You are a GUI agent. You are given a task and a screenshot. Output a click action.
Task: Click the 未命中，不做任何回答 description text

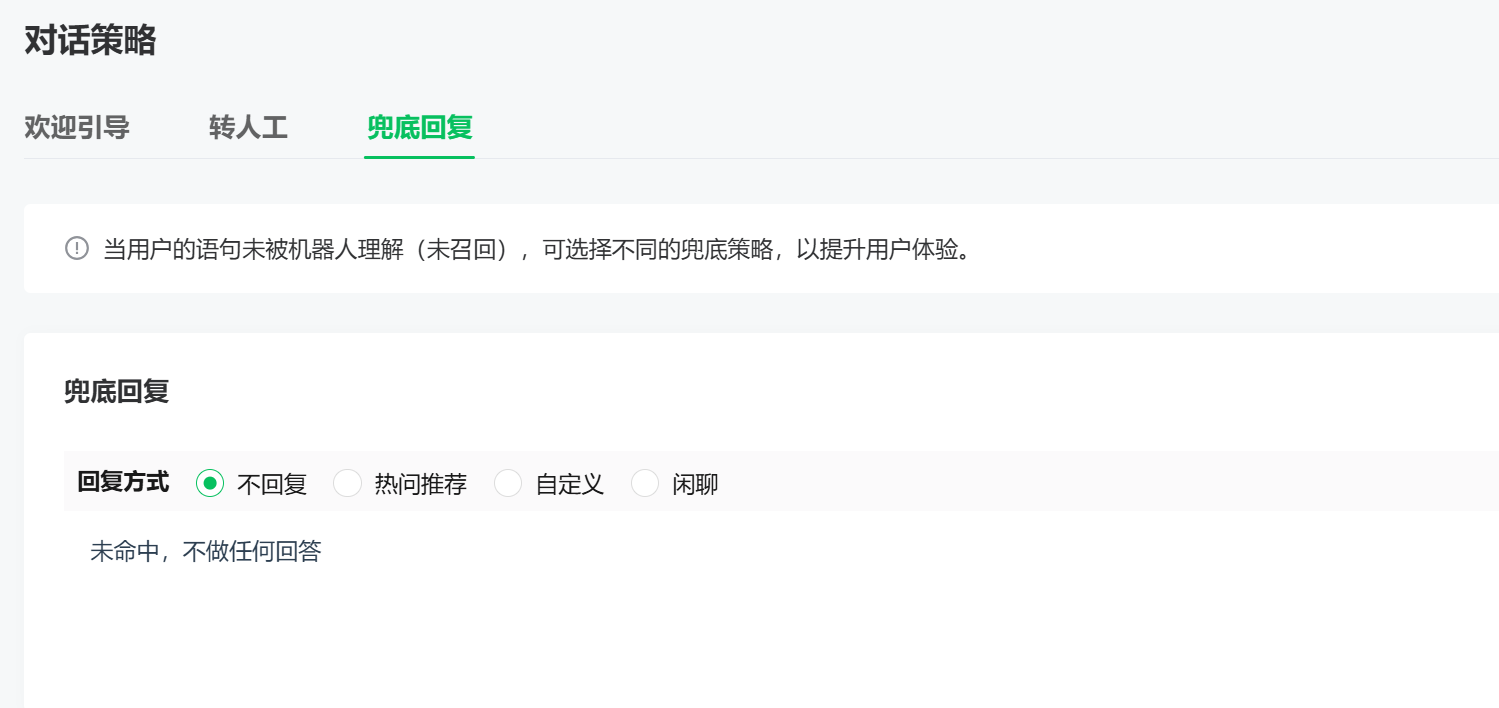206,551
